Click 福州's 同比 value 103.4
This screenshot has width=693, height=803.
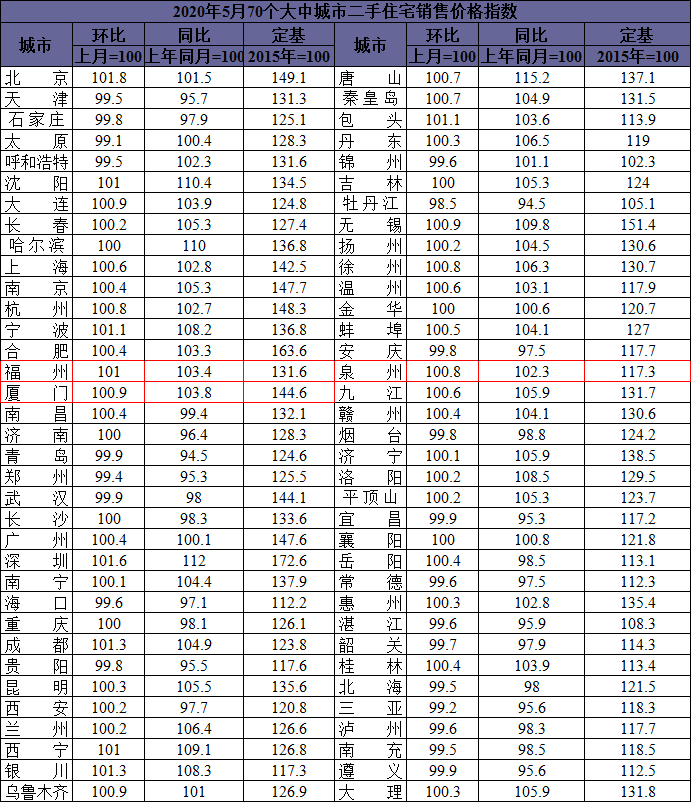[194, 372]
